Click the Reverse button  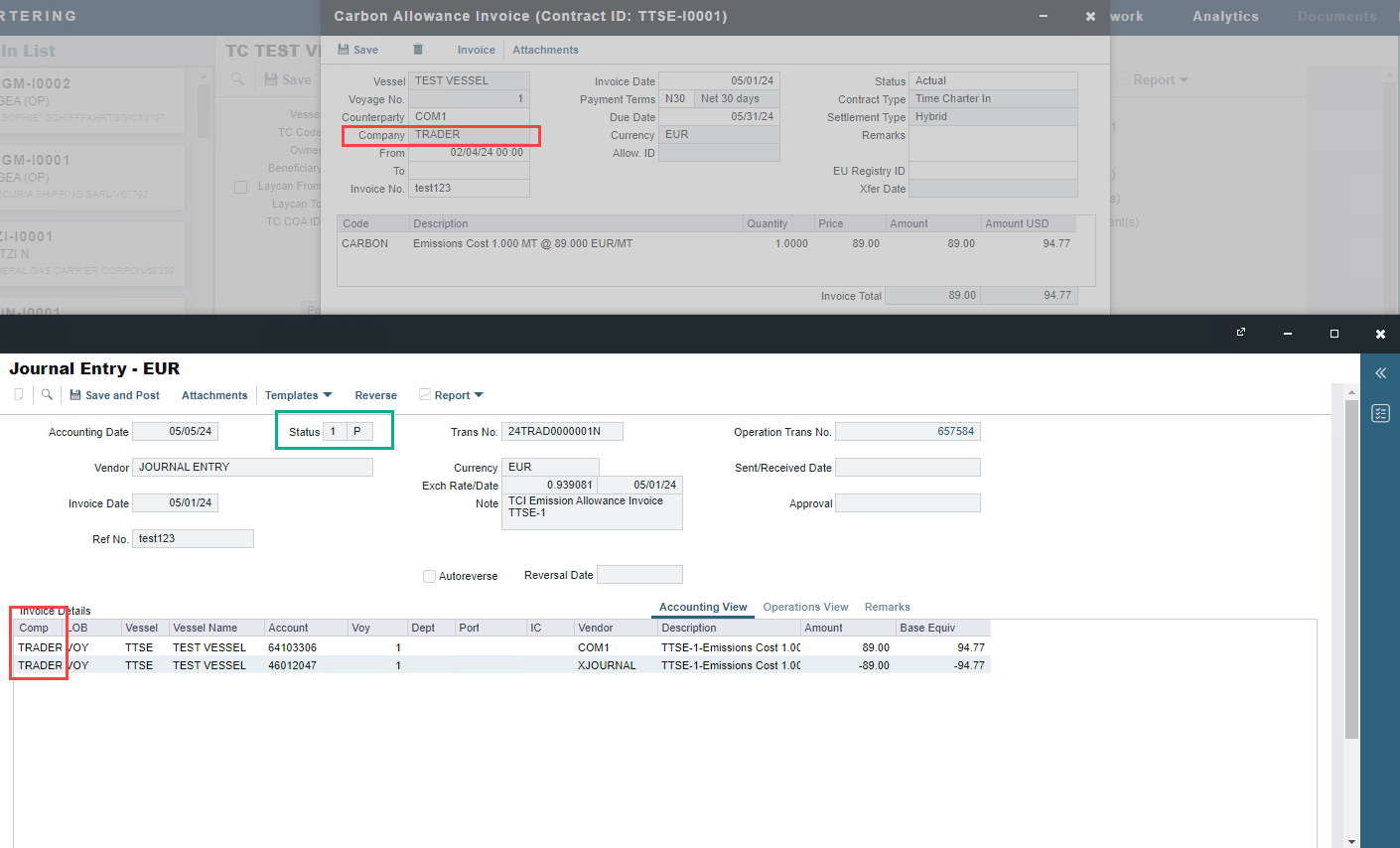point(375,395)
